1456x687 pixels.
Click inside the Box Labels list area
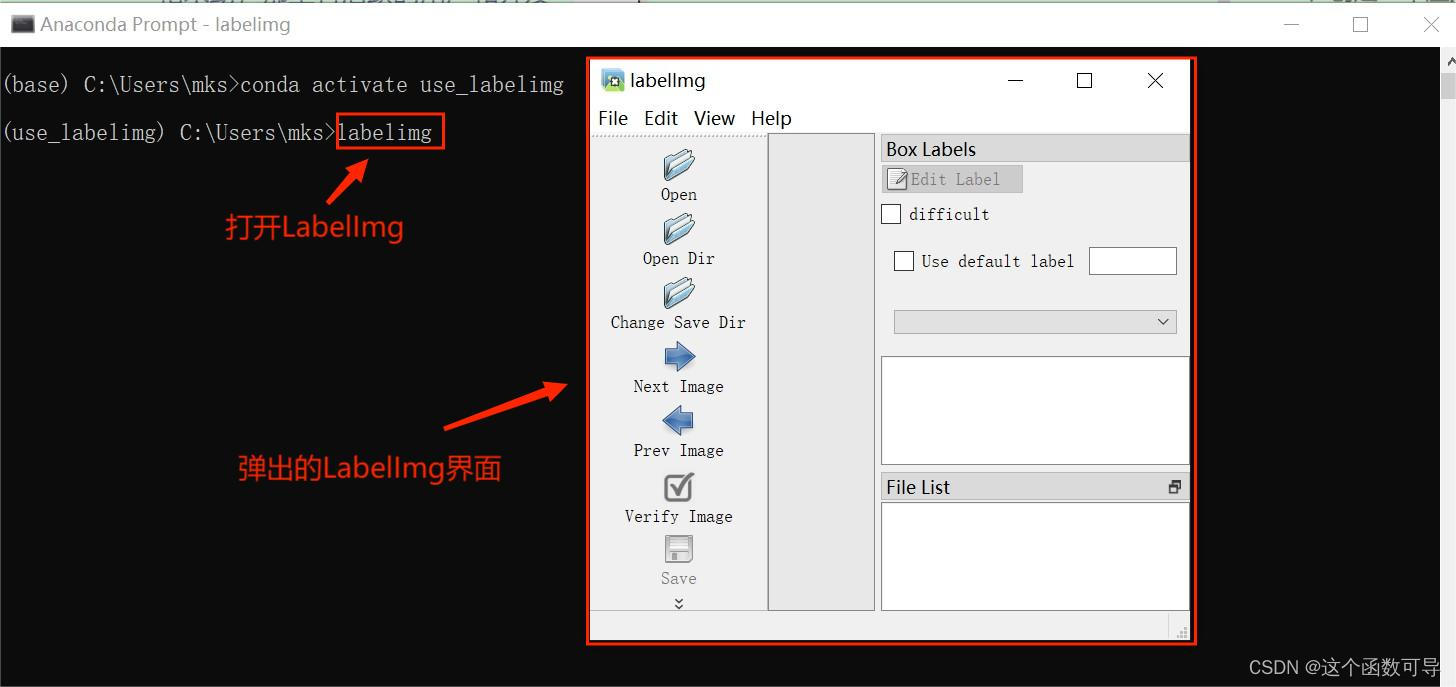tap(1035, 410)
